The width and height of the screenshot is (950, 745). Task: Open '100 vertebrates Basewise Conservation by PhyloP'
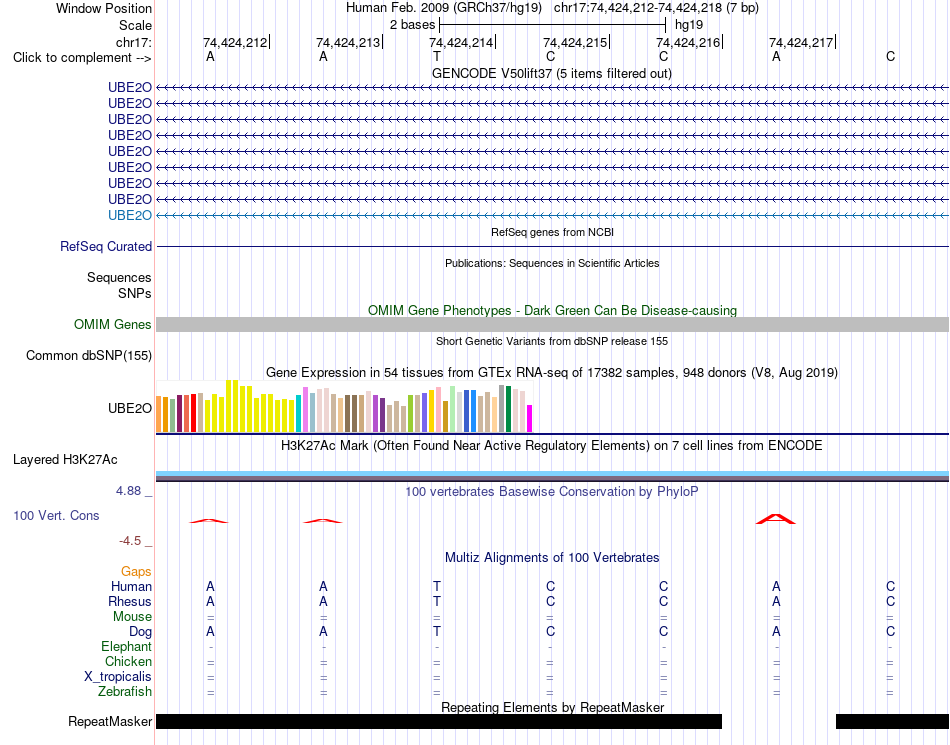tap(552, 492)
